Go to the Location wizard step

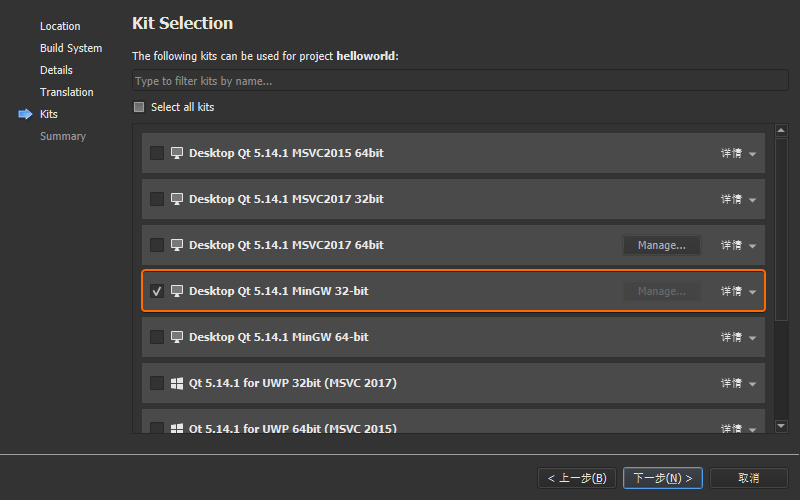tap(60, 26)
